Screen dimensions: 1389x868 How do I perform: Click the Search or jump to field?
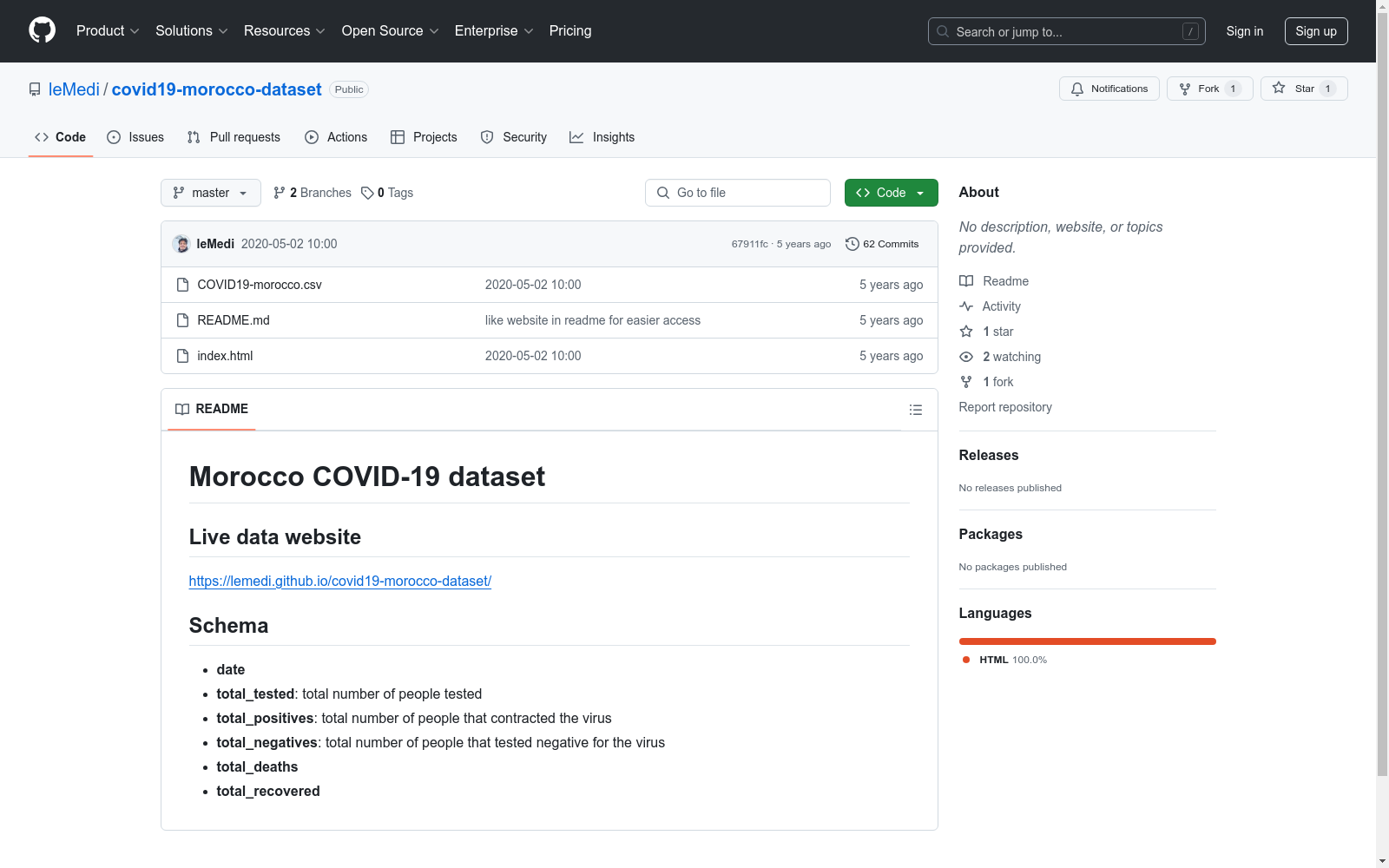tap(1067, 31)
